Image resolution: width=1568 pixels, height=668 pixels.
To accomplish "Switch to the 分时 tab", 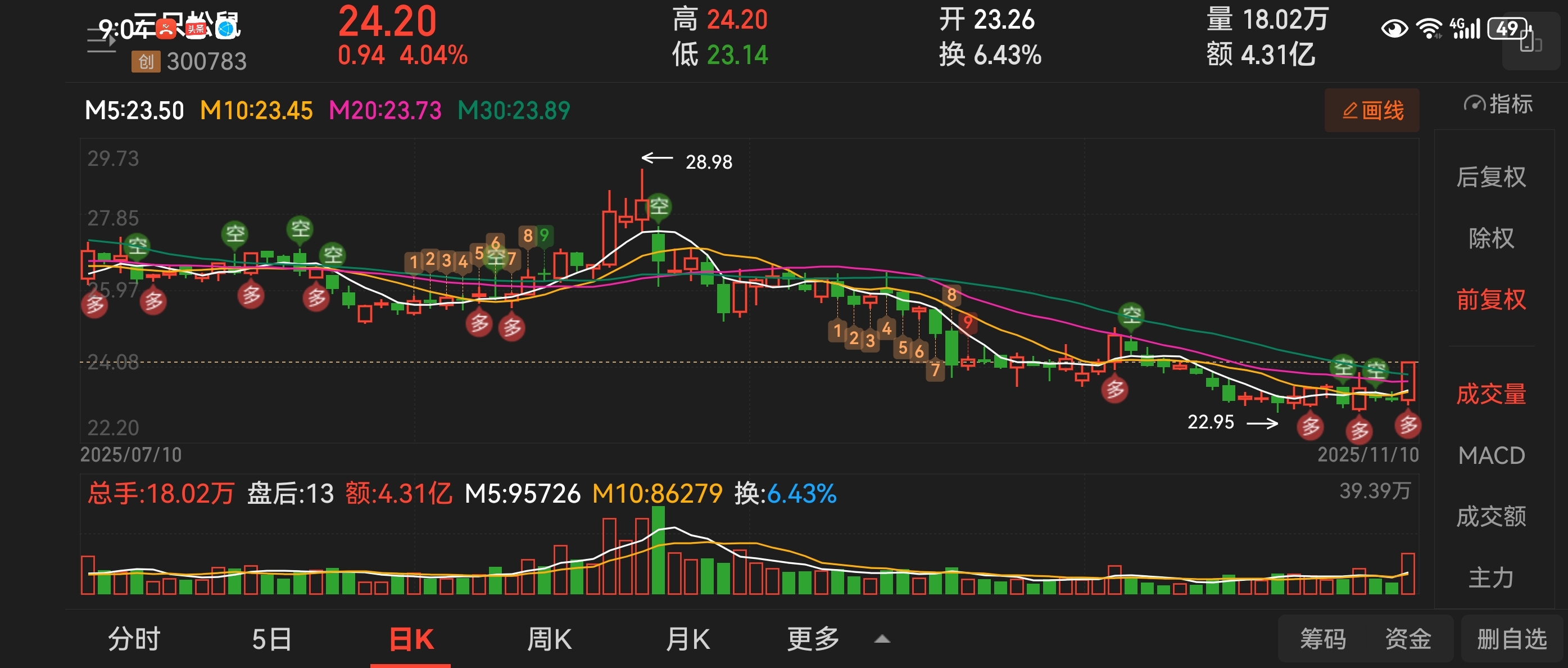I will 134,639.
